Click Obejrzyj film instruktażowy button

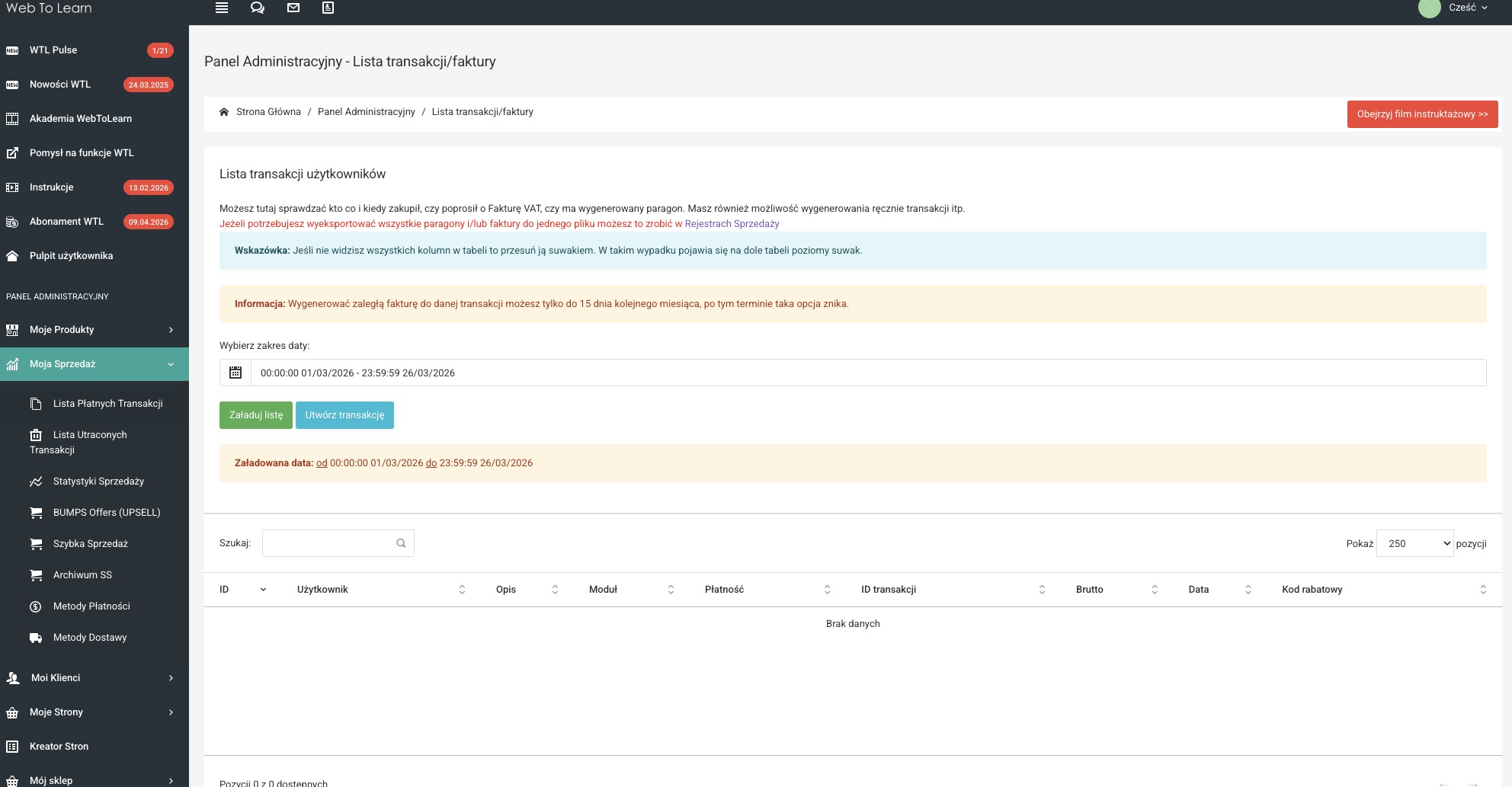click(1422, 114)
